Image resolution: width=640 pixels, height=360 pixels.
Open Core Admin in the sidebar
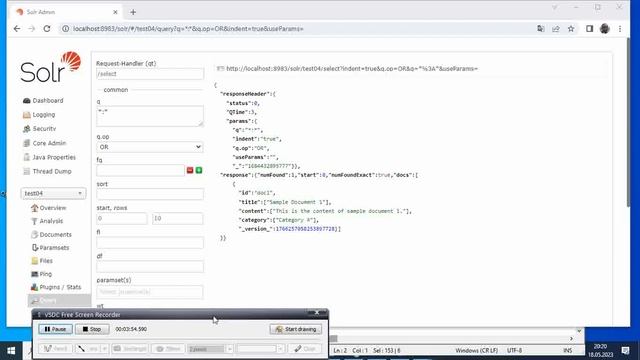(x=44, y=143)
